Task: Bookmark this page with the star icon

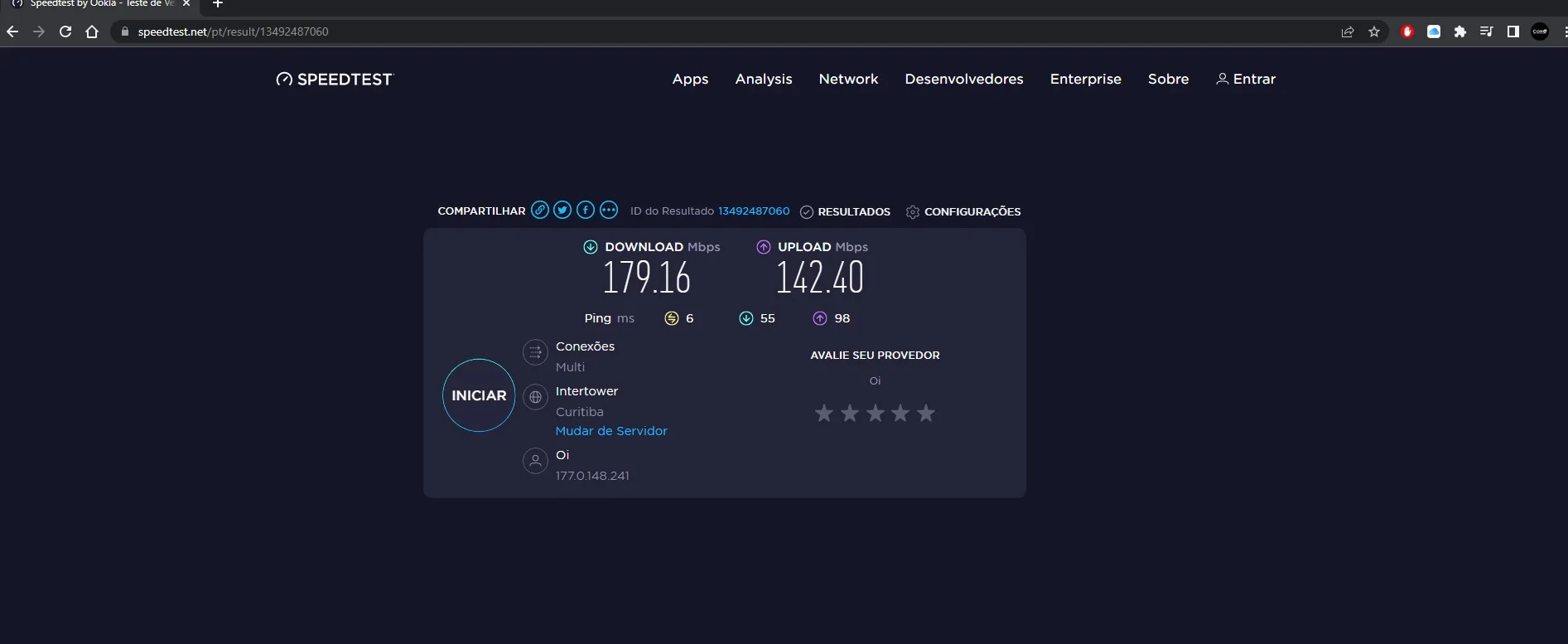Action: 1374,31
